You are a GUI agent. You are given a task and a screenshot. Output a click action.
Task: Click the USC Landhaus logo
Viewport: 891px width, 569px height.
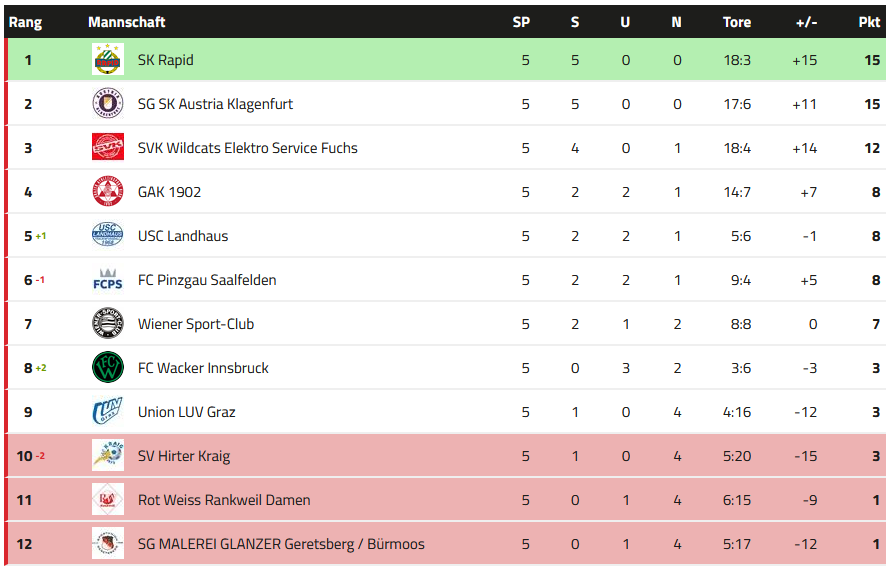pos(107,236)
